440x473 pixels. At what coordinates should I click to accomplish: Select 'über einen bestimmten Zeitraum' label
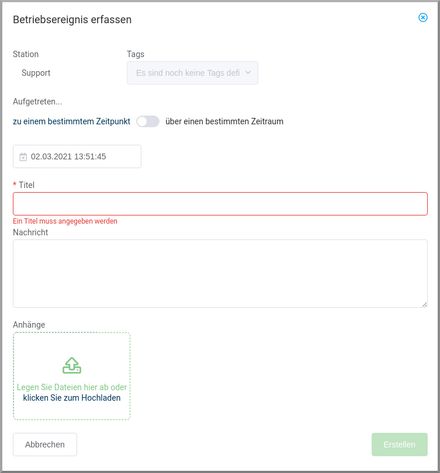224,121
